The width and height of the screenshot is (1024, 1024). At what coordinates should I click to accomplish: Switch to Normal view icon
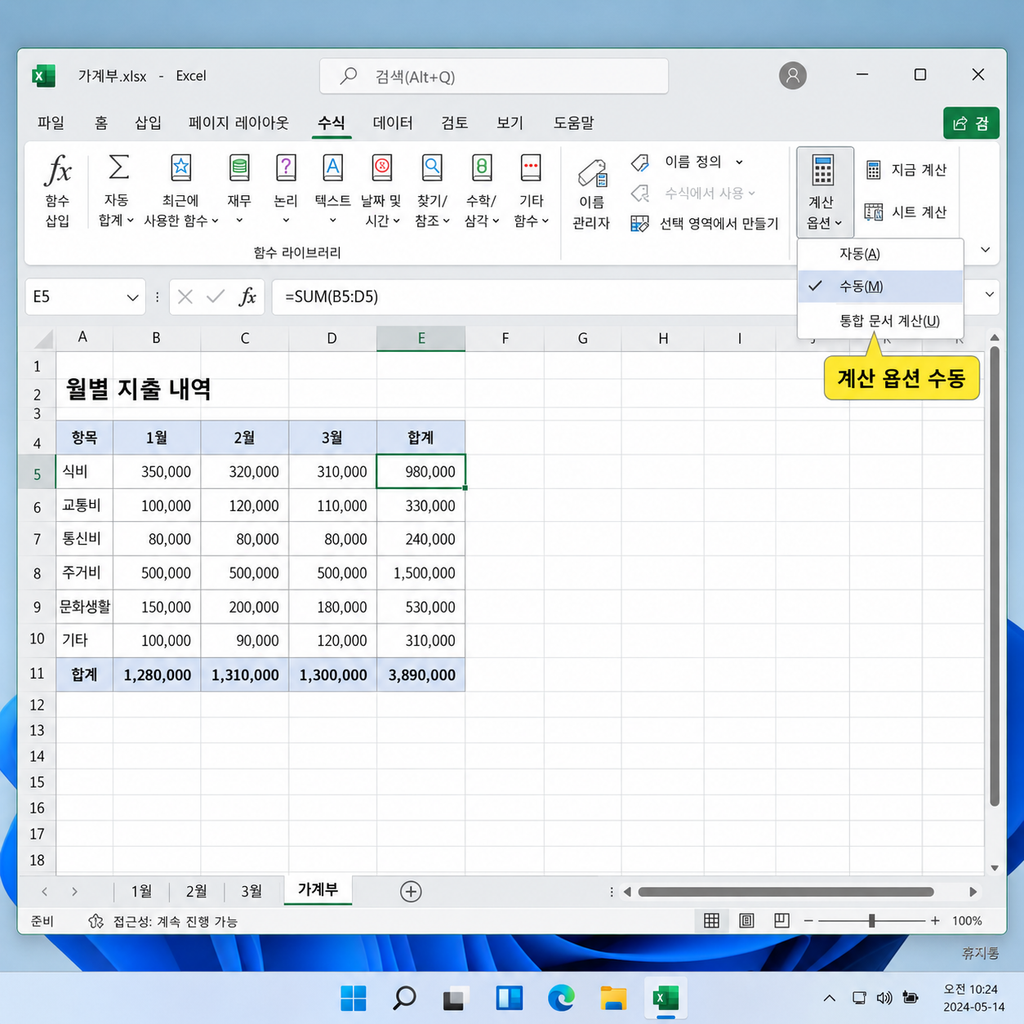(712, 921)
